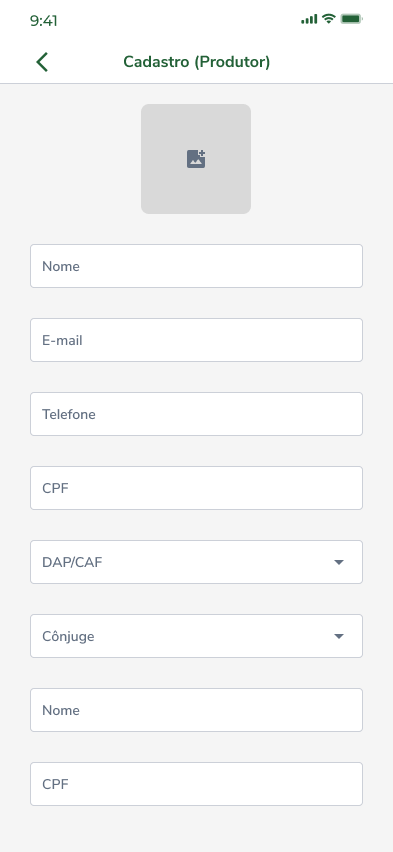Click the arrow on the Cônjuge selector
Viewport: 393px width, 852px height.
pos(339,636)
